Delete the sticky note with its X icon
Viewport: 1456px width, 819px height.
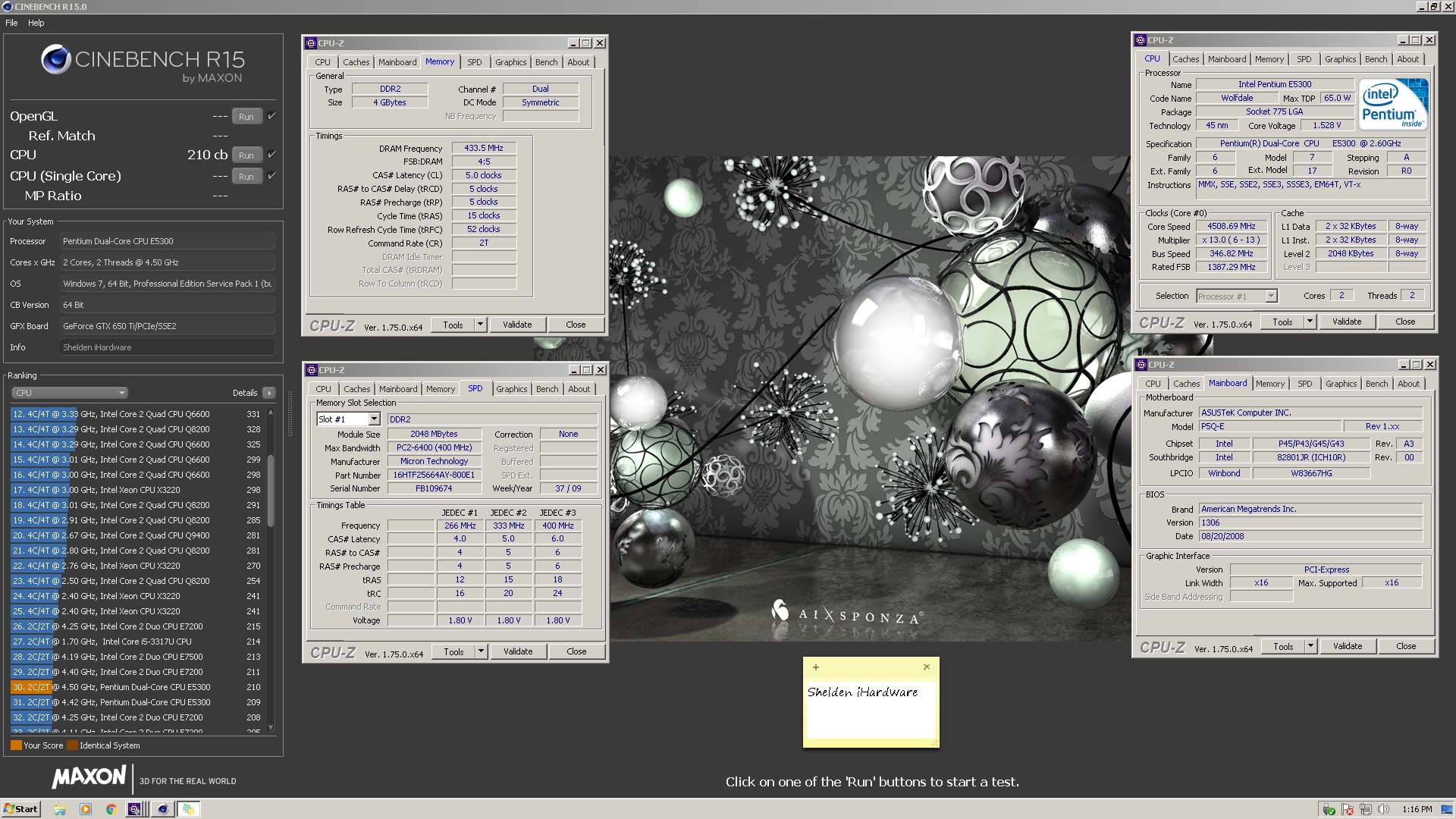coord(927,667)
